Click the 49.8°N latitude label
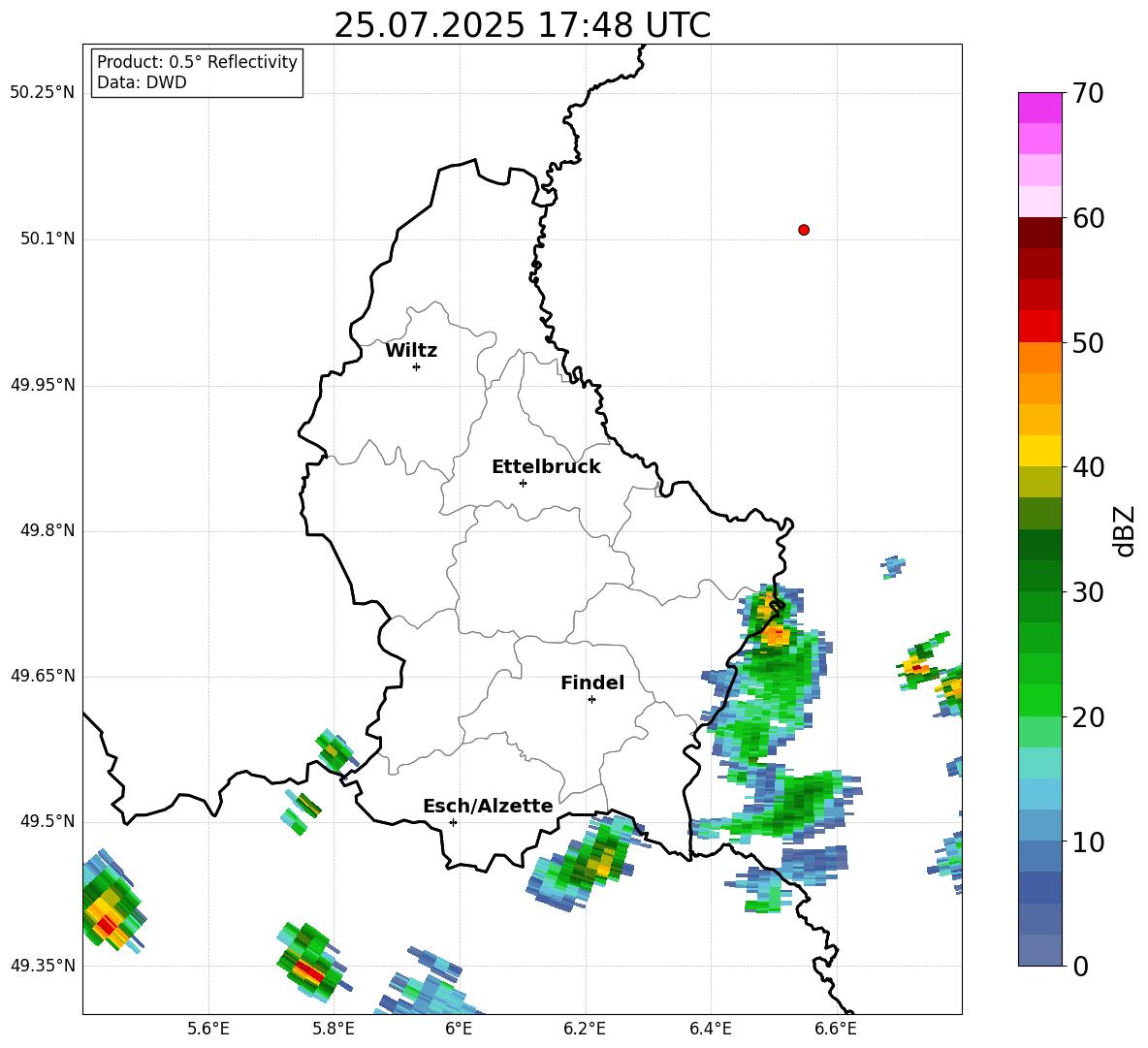 [x=48, y=530]
